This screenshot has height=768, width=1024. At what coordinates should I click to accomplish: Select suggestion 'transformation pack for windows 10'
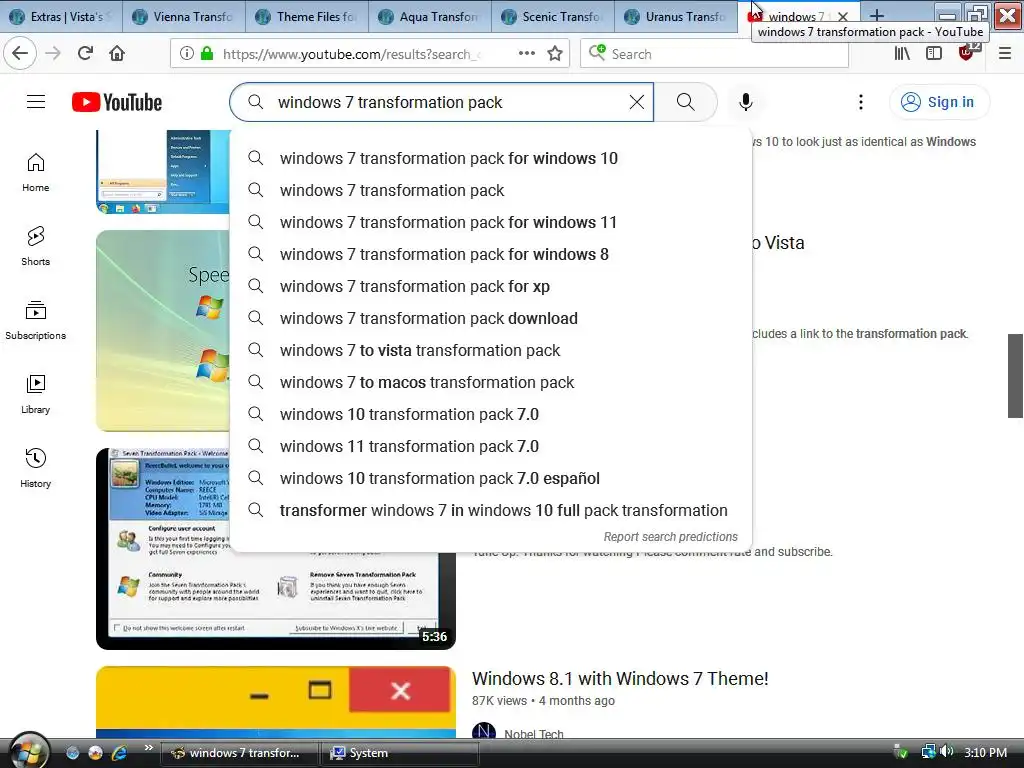point(490,158)
